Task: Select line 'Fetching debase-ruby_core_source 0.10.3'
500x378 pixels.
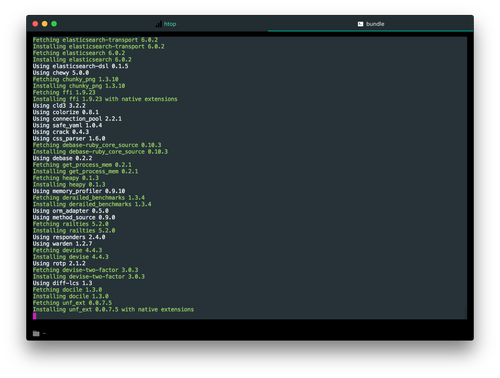Action: click(x=97, y=145)
